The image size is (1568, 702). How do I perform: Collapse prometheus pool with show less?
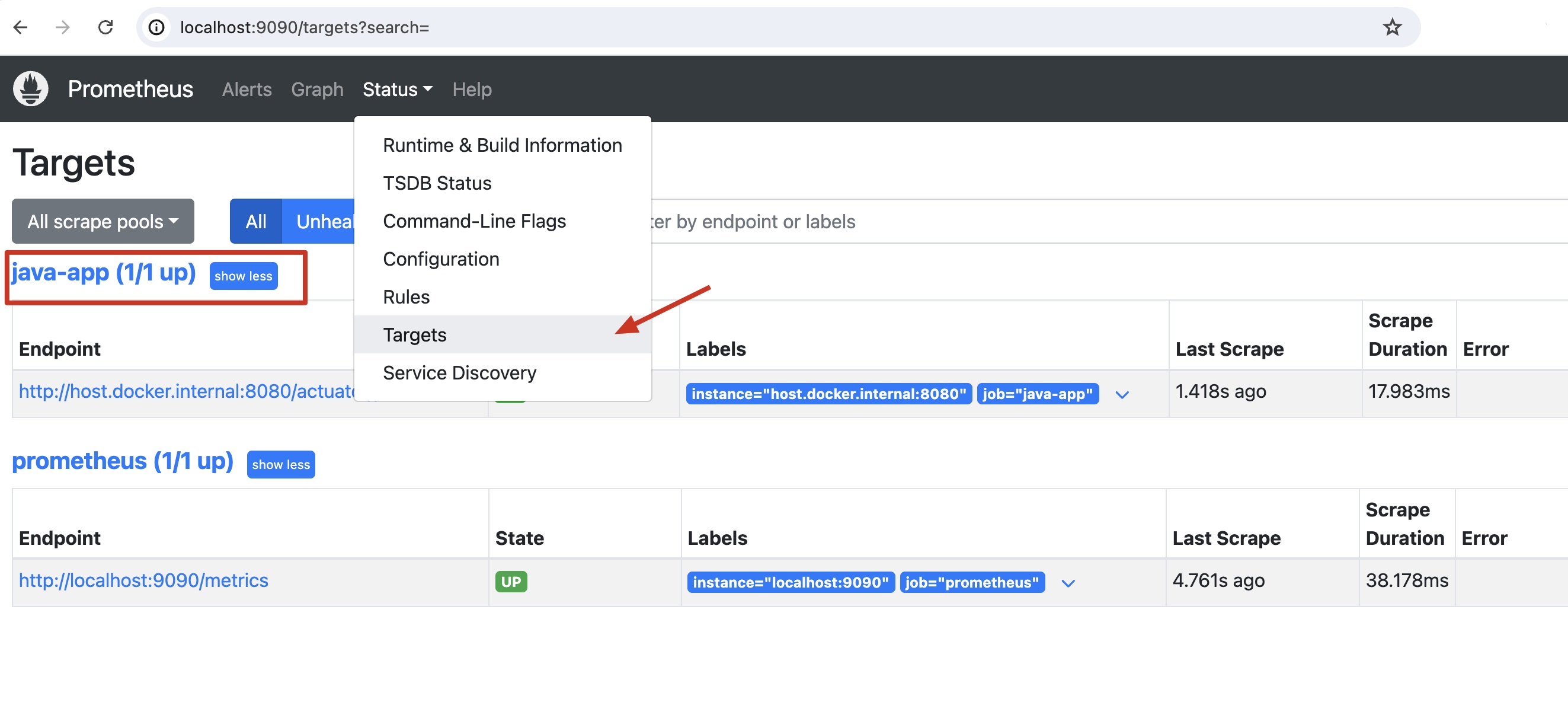281,465
